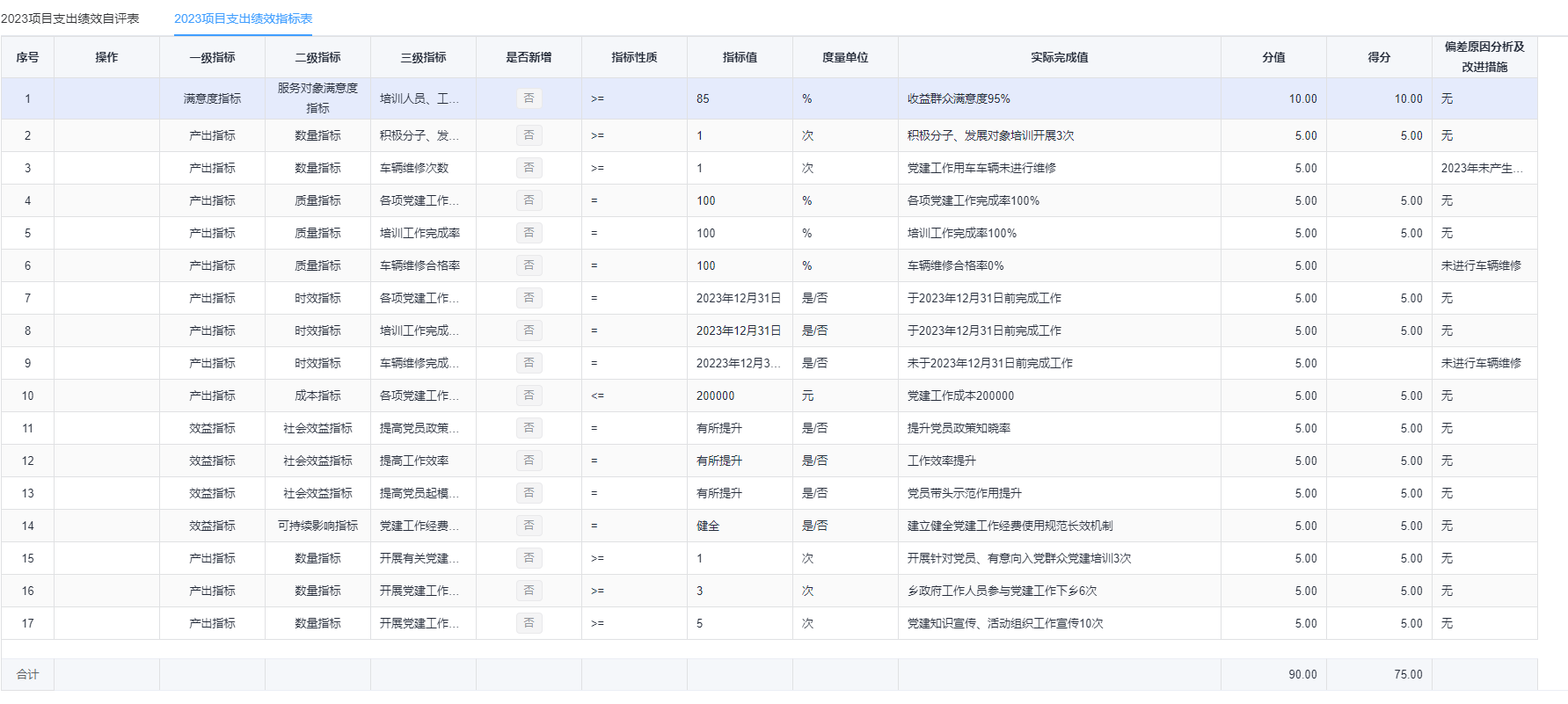Image resolution: width=1568 pixels, height=704 pixels.
Task: Select the 可持续影响指标 cell in row 14
Action: click(317, 526)
